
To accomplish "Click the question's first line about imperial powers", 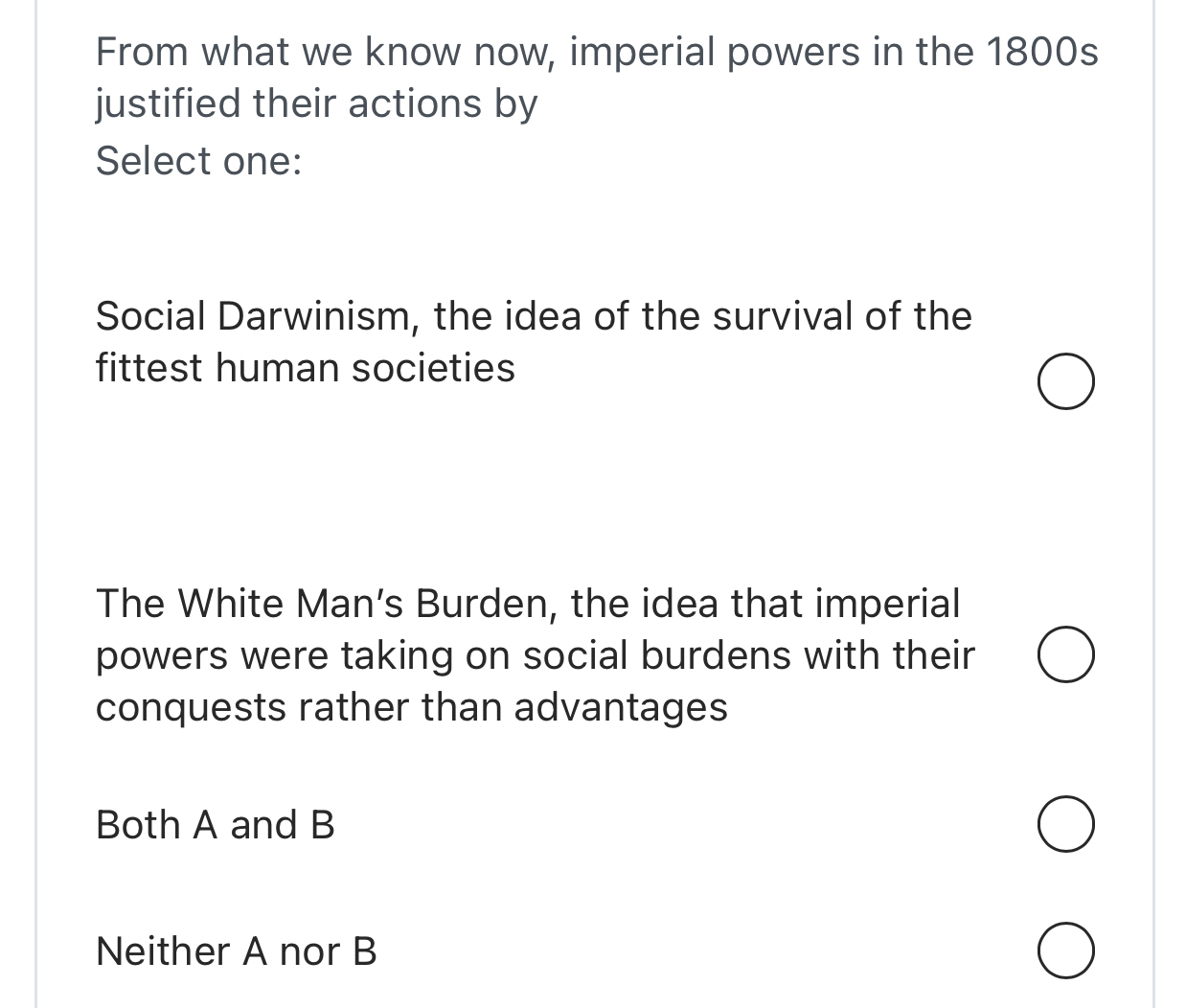I will click(x=597, y=52).
